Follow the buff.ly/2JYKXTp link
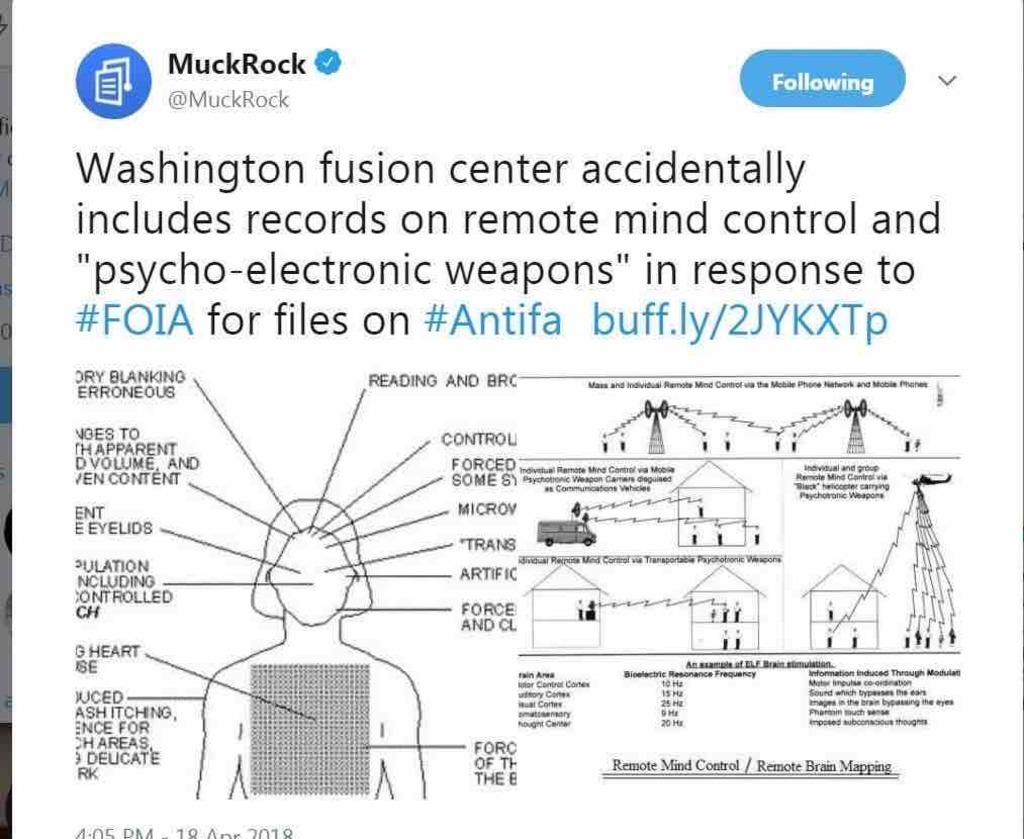The width and height of the screenshot is (1024, 839). (739, 321)
